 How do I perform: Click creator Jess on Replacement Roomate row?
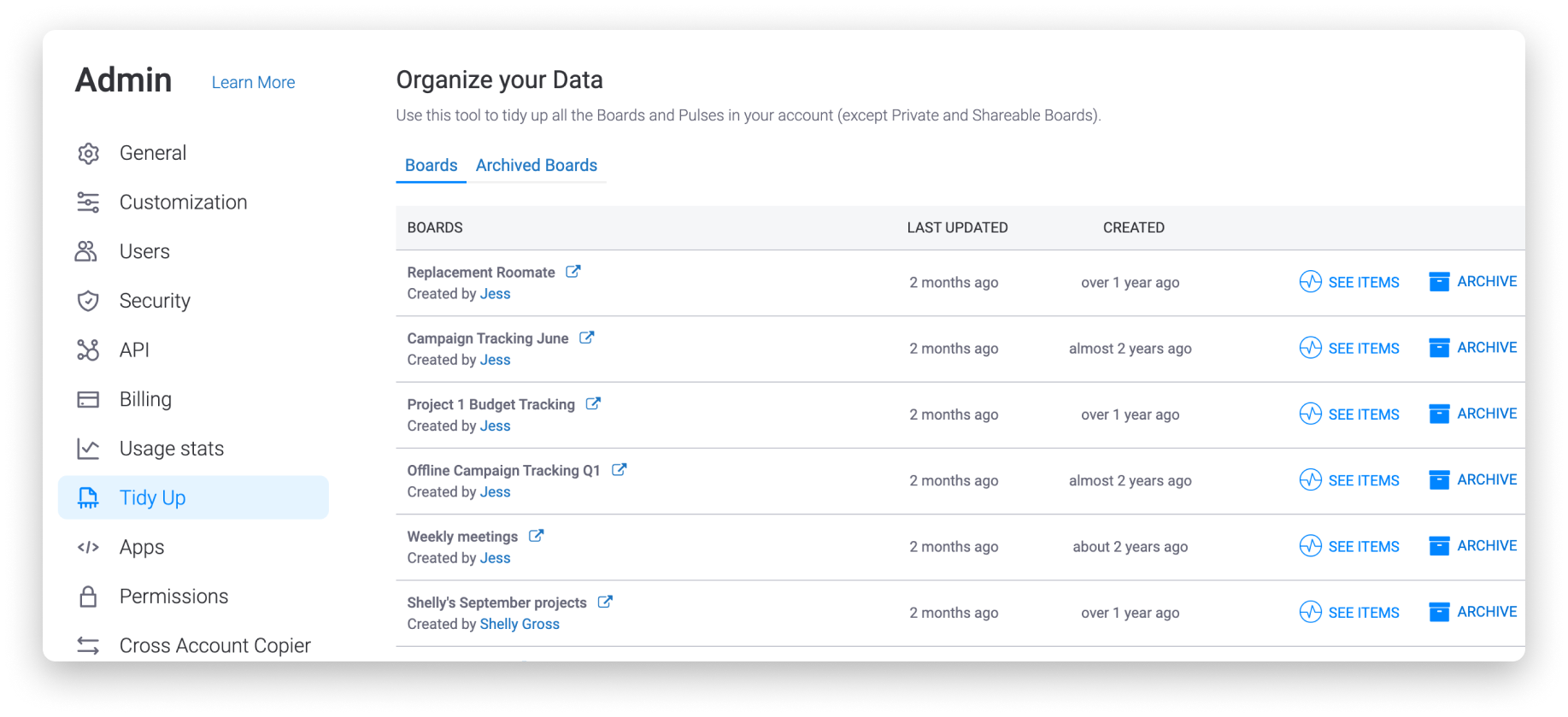pyautogui.click(x=496, y=294)
